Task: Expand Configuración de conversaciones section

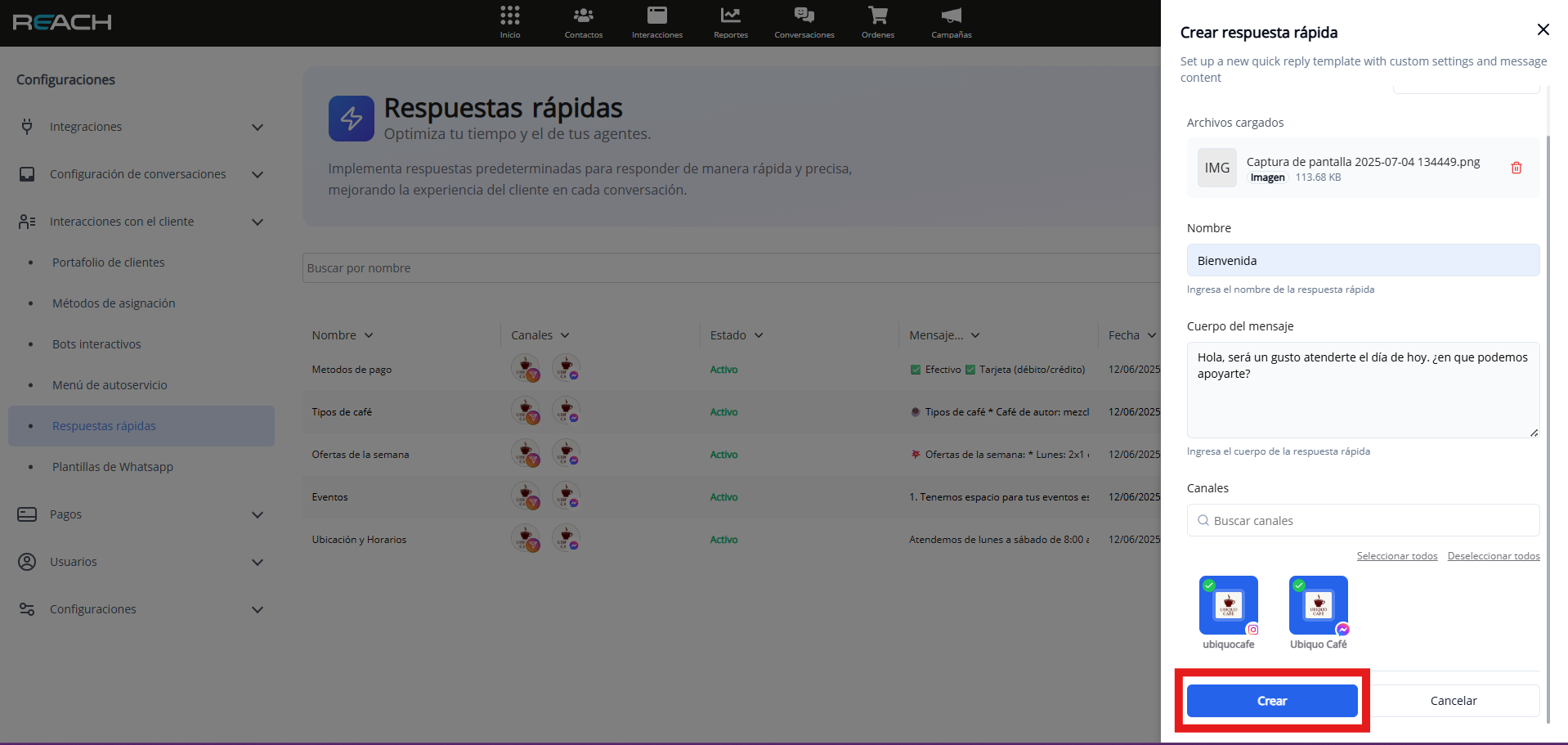Action: click(258, 174)
